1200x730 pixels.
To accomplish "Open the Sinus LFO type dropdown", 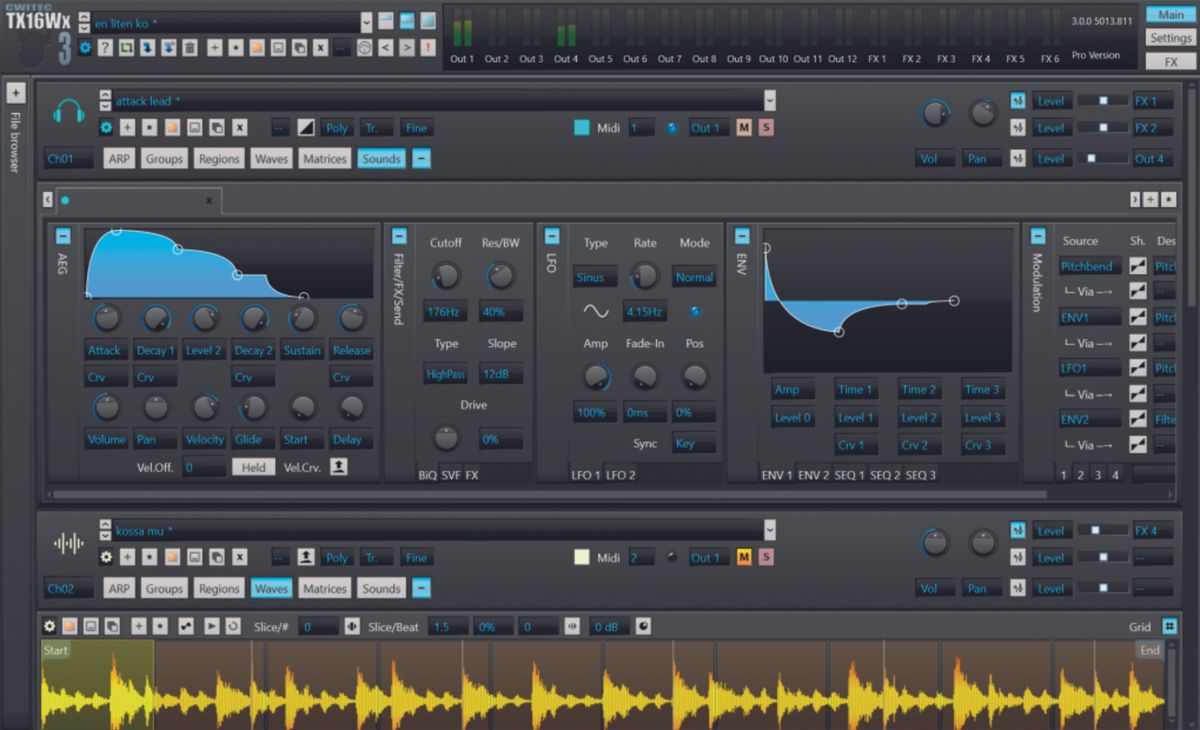I will coord(596,277).
